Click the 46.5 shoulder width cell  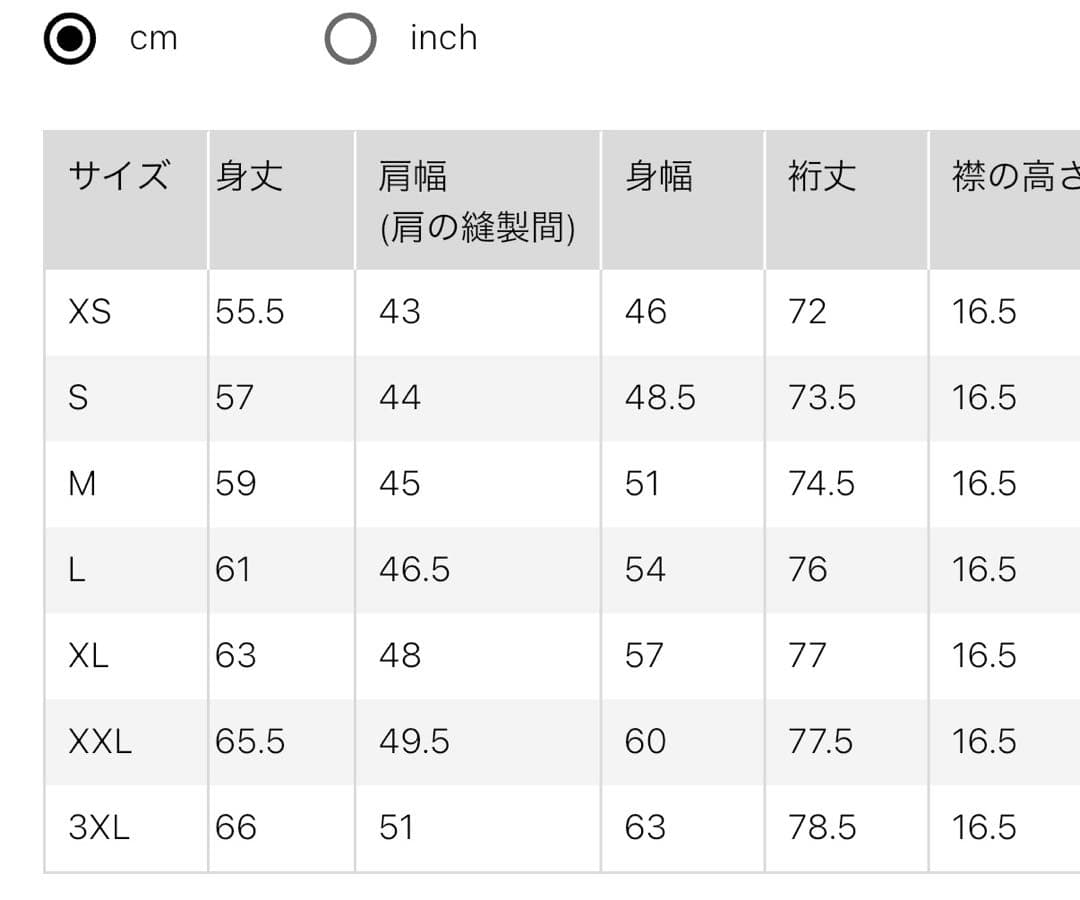tap(414, 569)
